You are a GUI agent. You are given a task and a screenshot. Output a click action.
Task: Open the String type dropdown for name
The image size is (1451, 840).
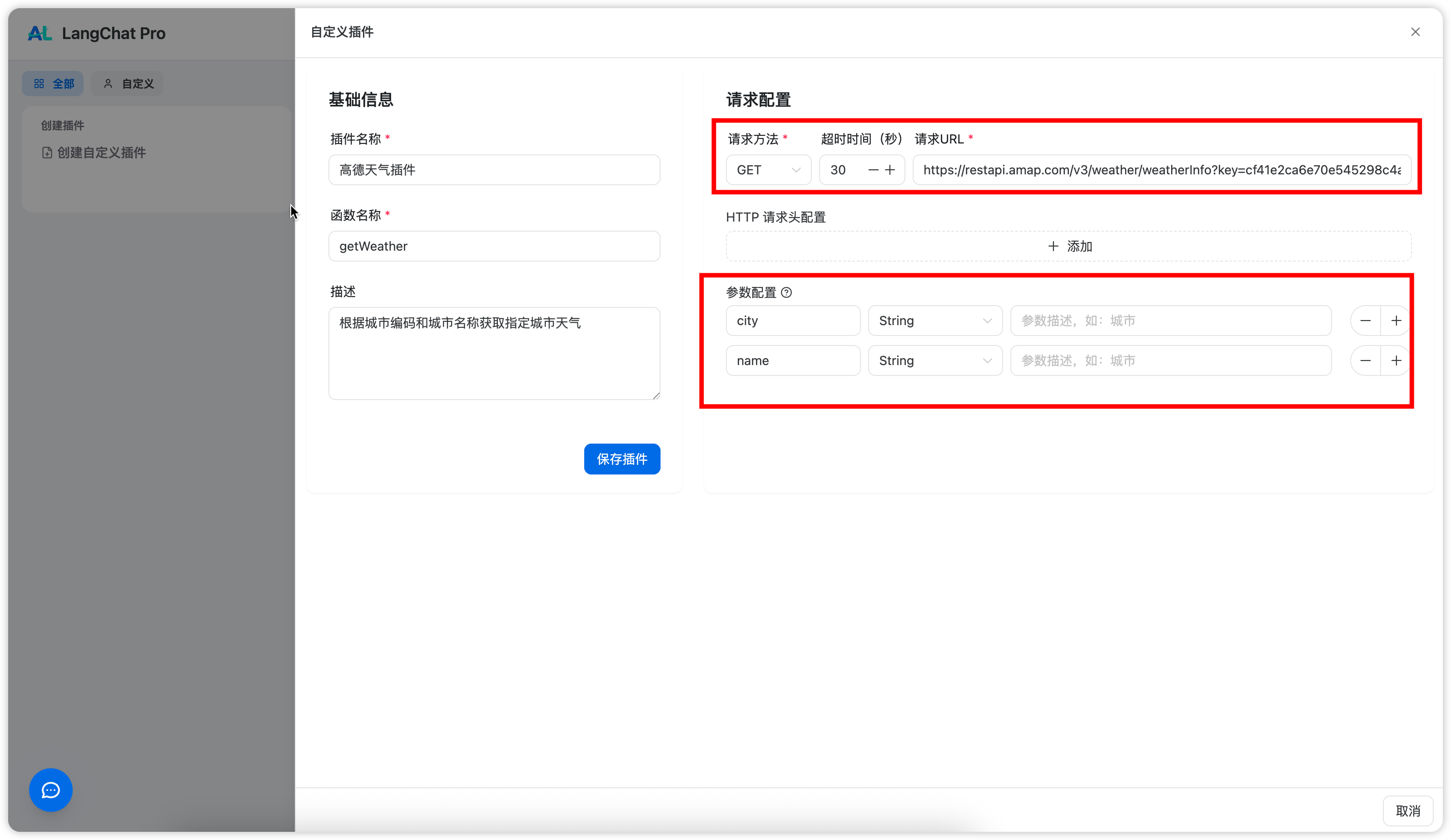point(934,361)
